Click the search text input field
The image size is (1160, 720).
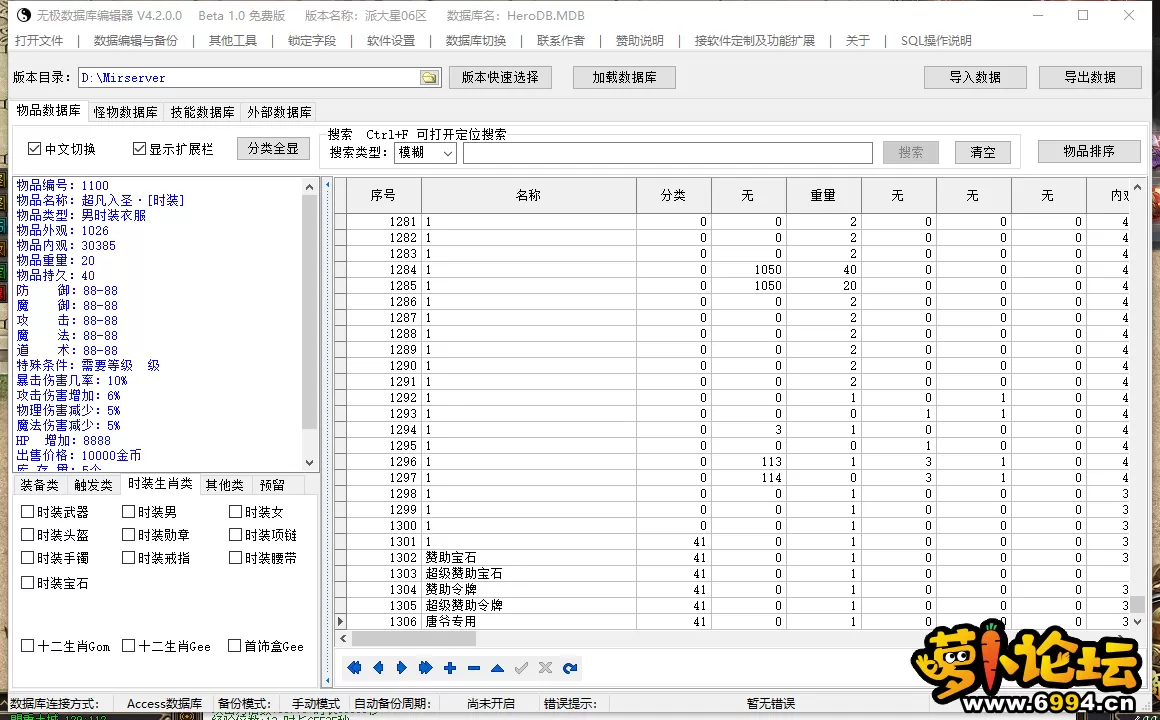667,153
